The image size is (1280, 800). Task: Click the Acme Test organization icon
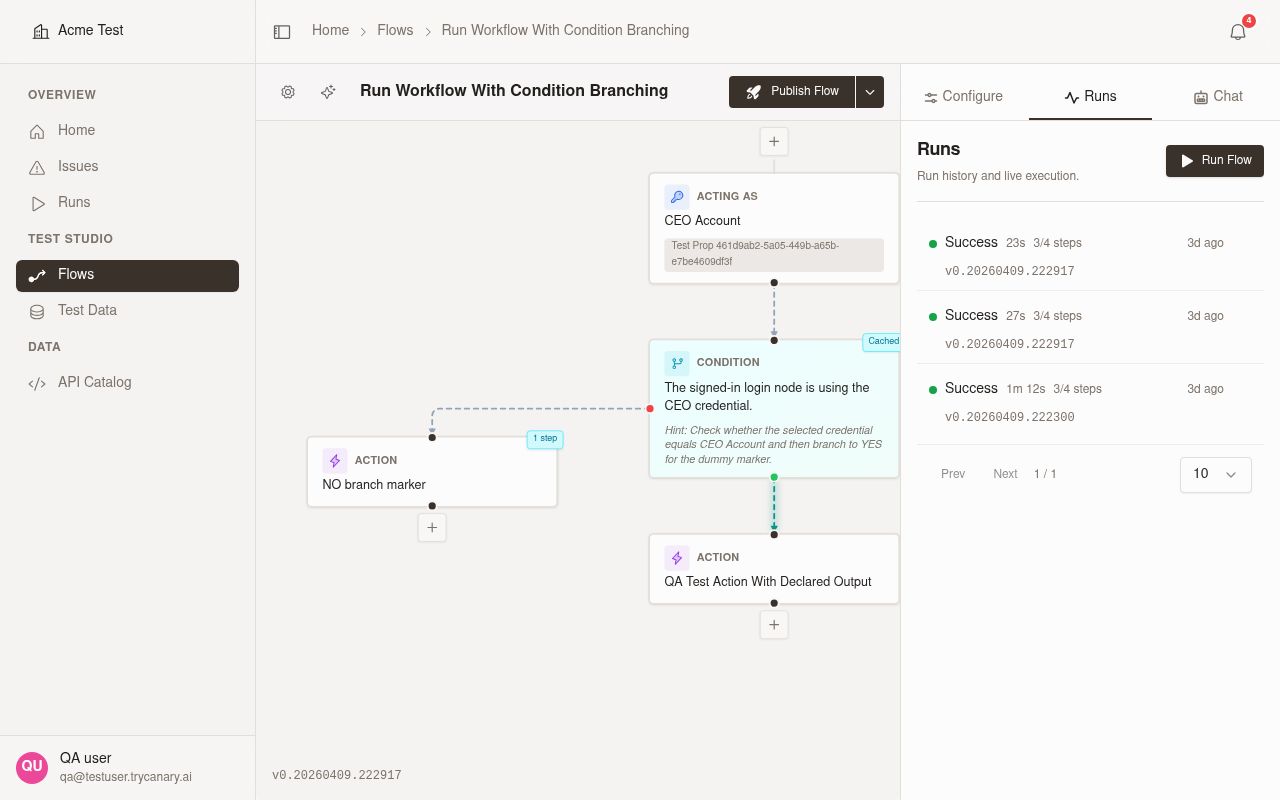point(41,31)
